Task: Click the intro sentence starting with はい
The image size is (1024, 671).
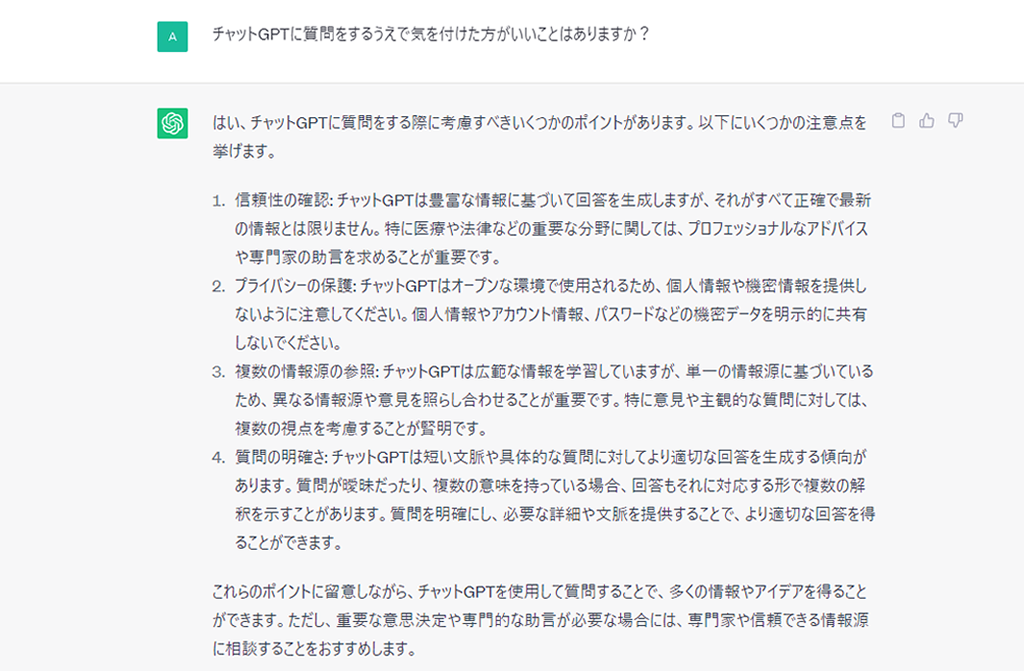Action: [x=540, y=122]
